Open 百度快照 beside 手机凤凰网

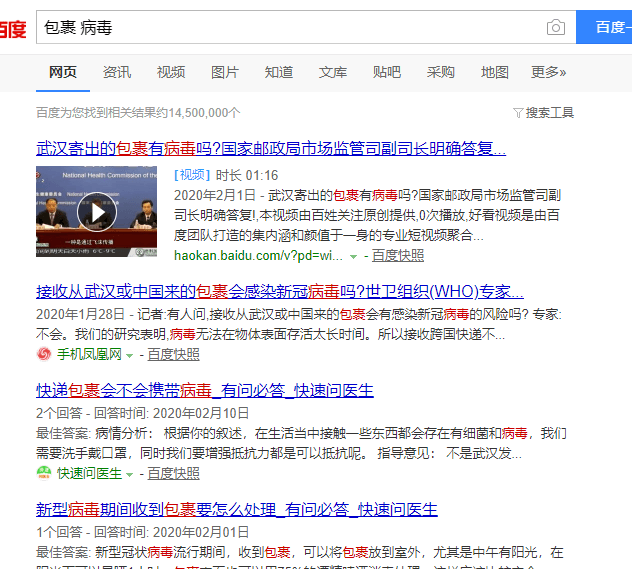point(174,354)
